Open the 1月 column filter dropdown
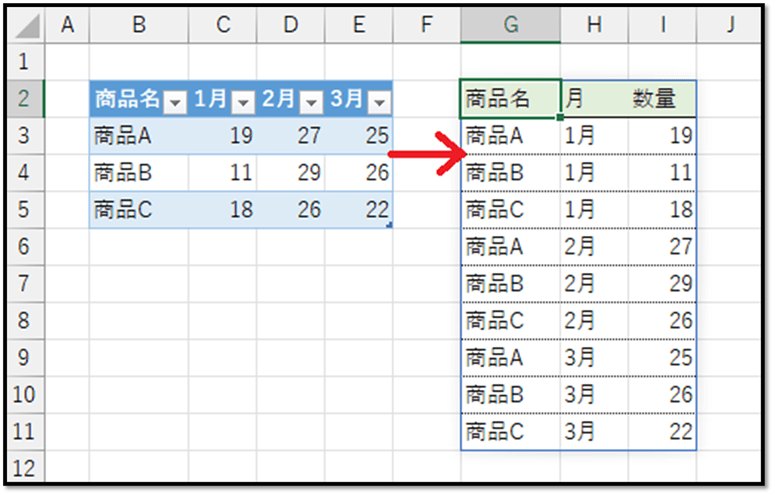 click(x=243, y=102)
